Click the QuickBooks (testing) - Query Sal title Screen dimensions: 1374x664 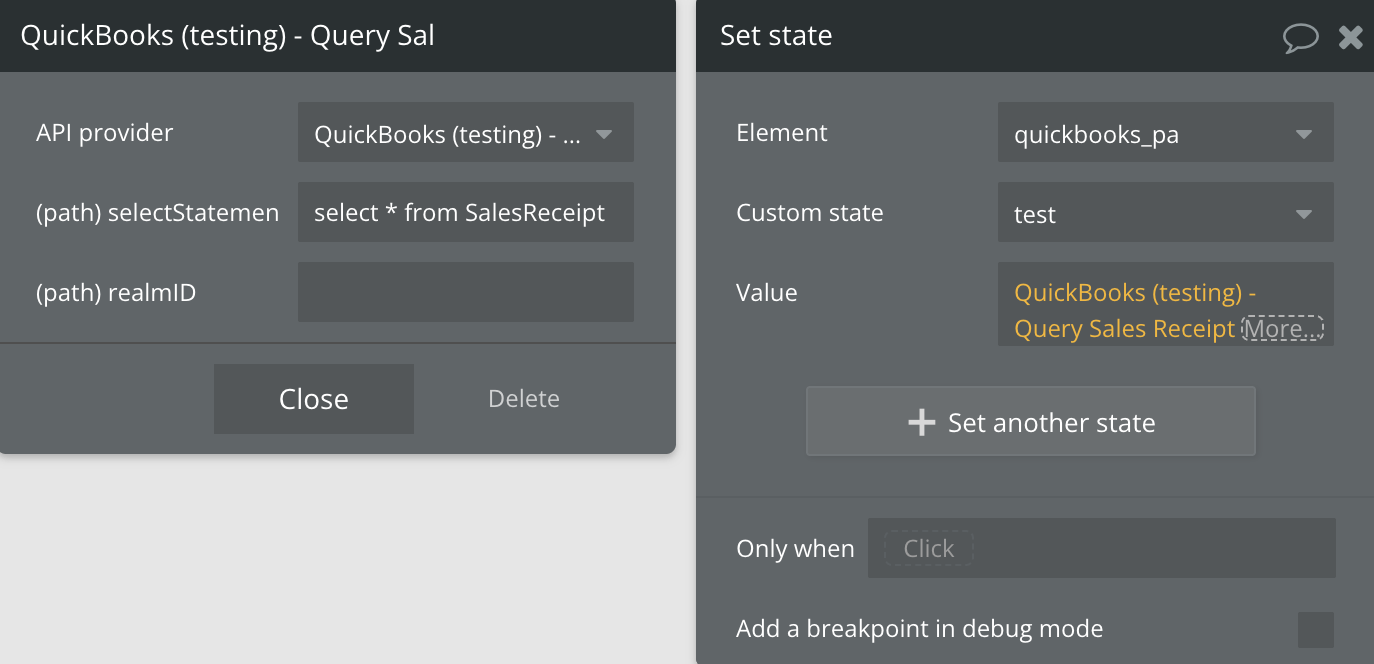click(x=228, y=36)
